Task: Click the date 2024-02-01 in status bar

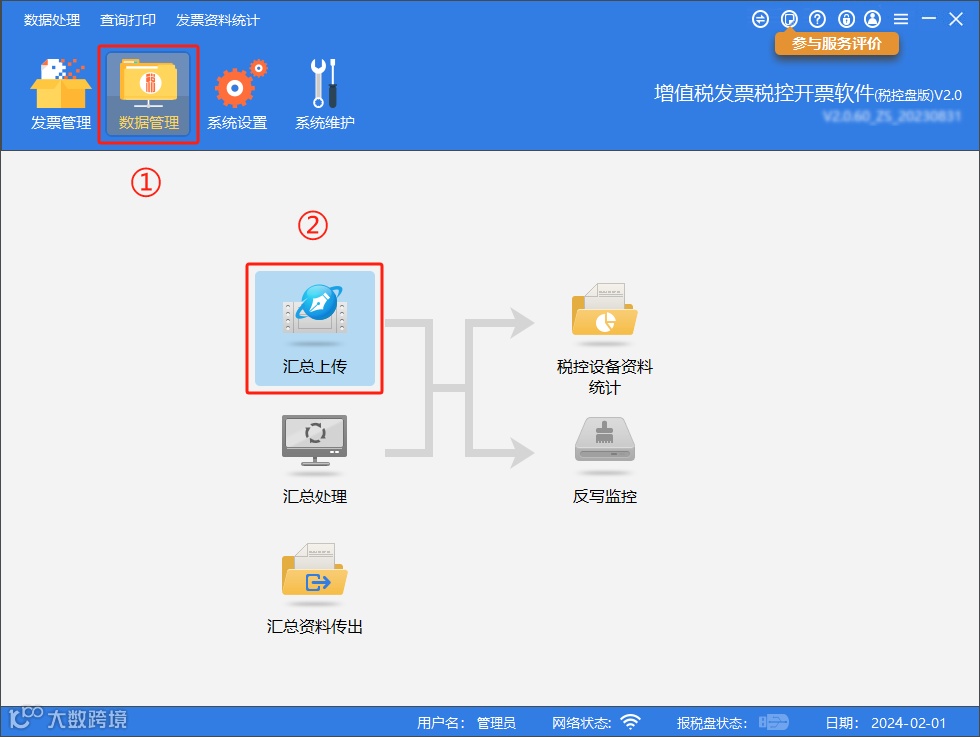Action: [x=908, y=723]
